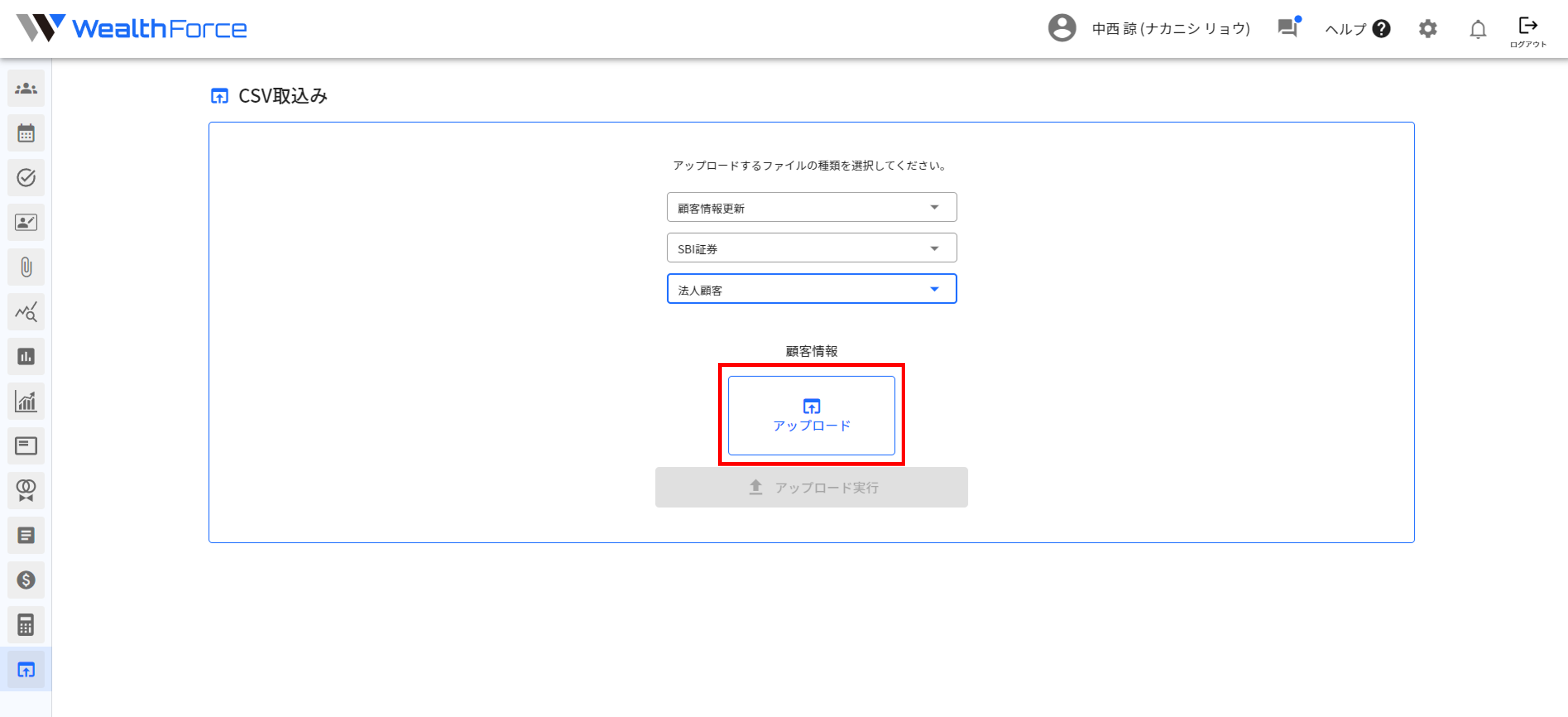Open the bar chart report sidebar icon
Image resolution: width=1568 pixels, height=717 pixels.
[x=26, y=357]
